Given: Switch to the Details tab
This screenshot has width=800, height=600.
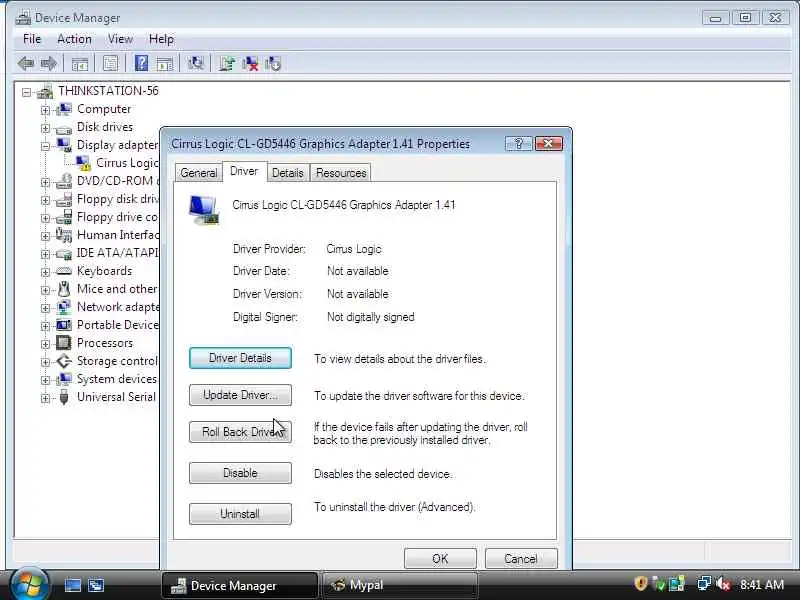Looking at the screenshot, I should click(x=288, y=173).
